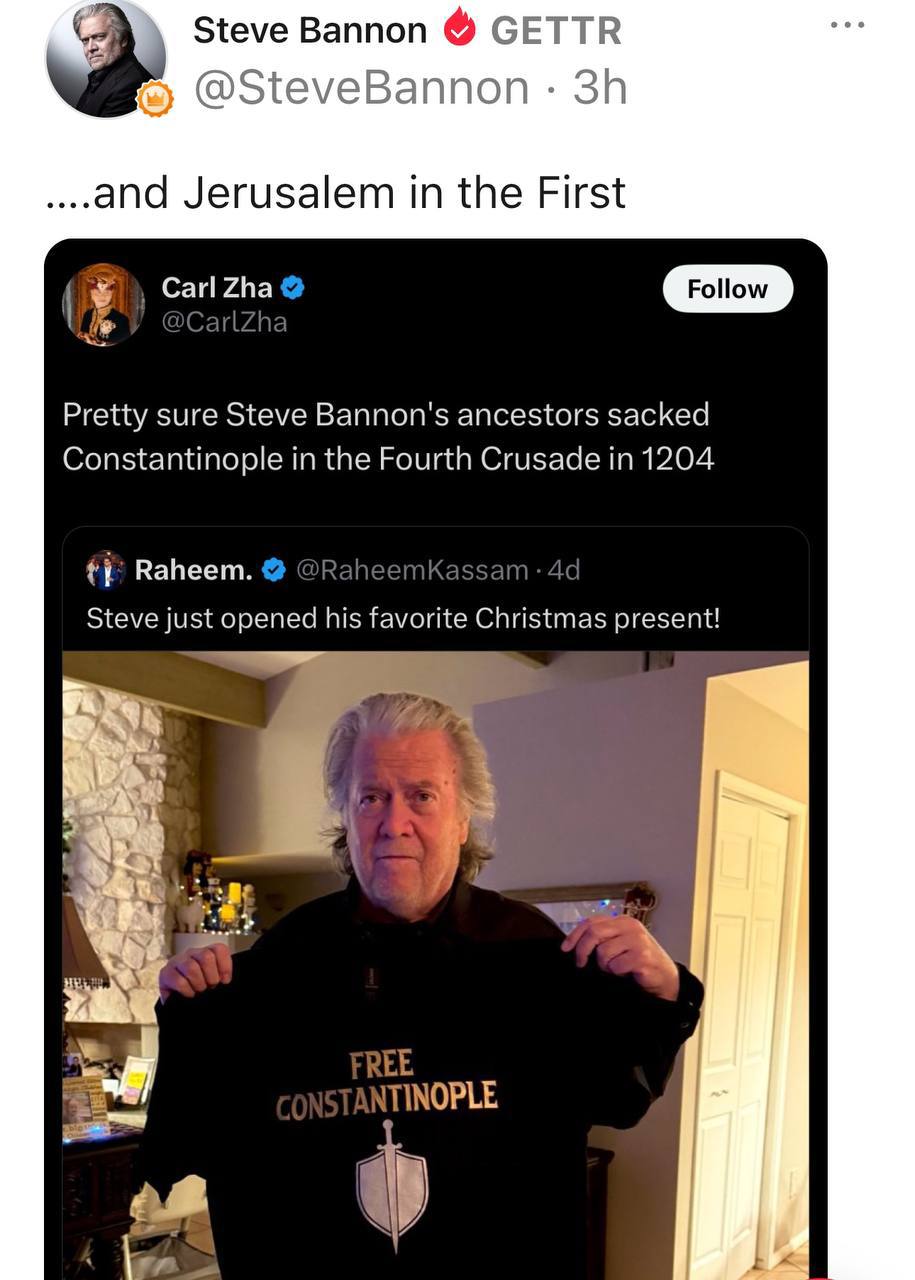Open Carl Zha's profile picture
Screen dimensions: 915x1280
(104, 304)
